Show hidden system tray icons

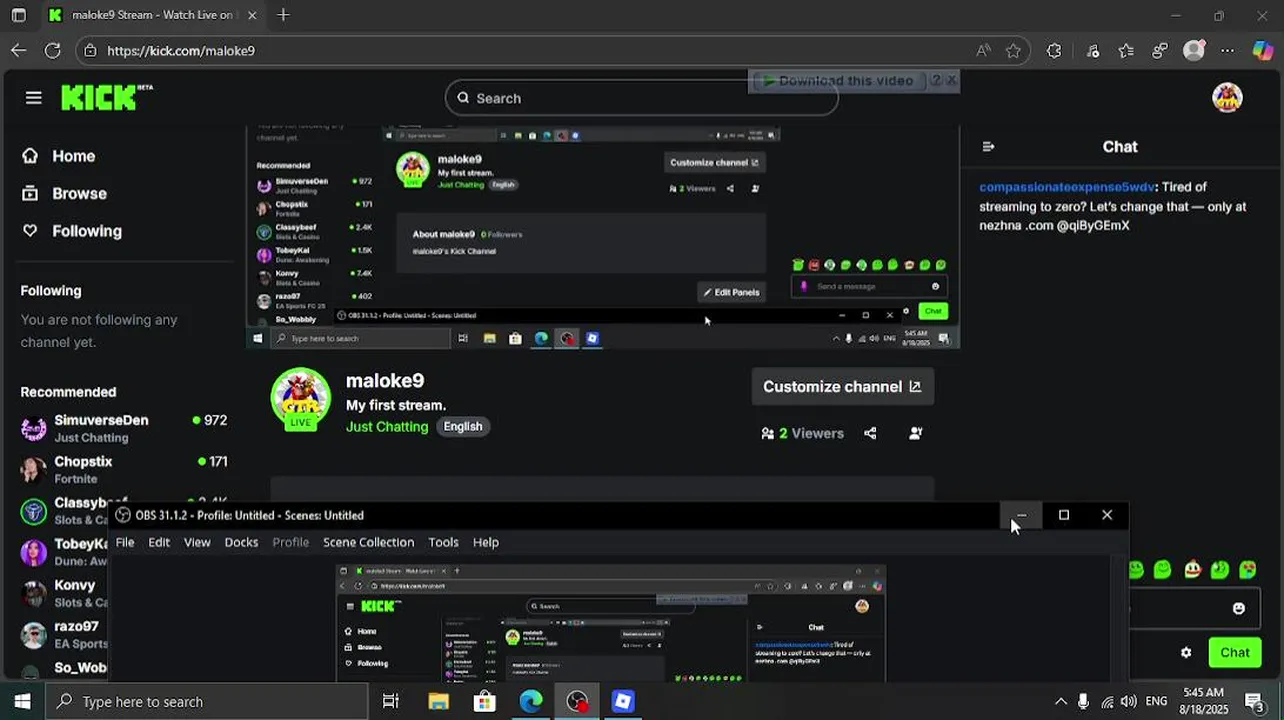(1060, 701)
